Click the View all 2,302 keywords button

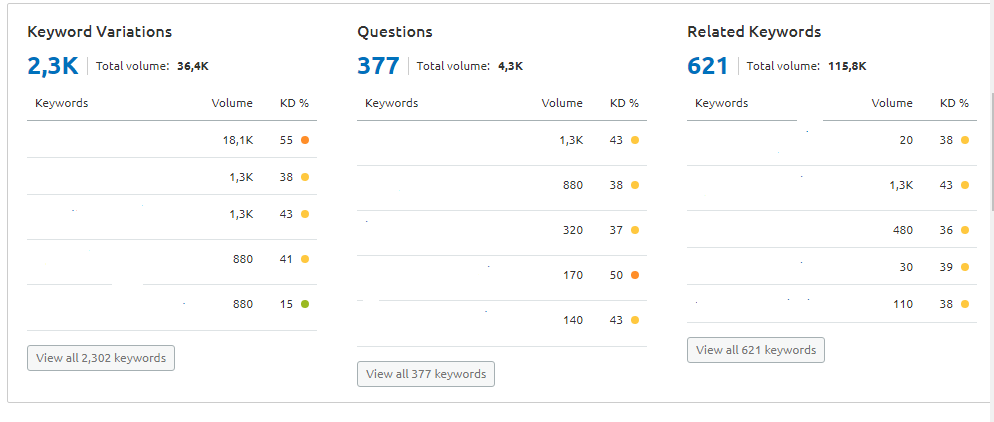101,358
